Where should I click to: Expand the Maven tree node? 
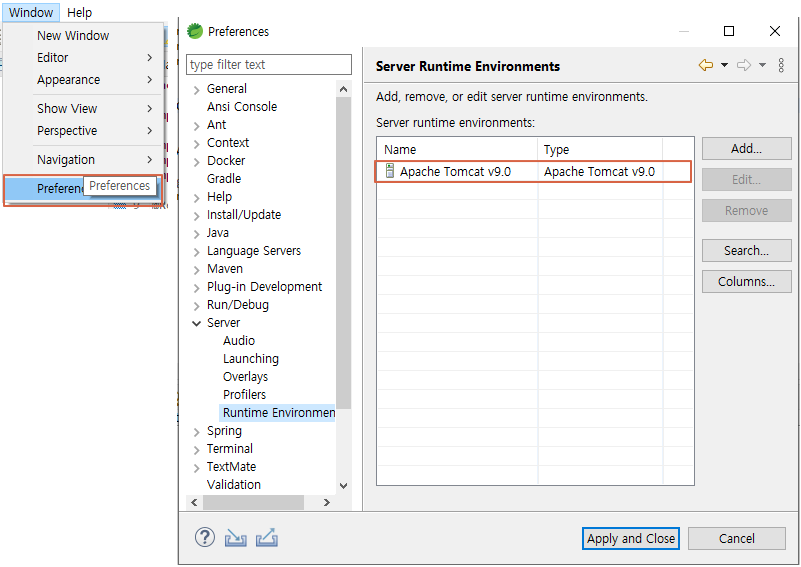[x=197, y=270]
